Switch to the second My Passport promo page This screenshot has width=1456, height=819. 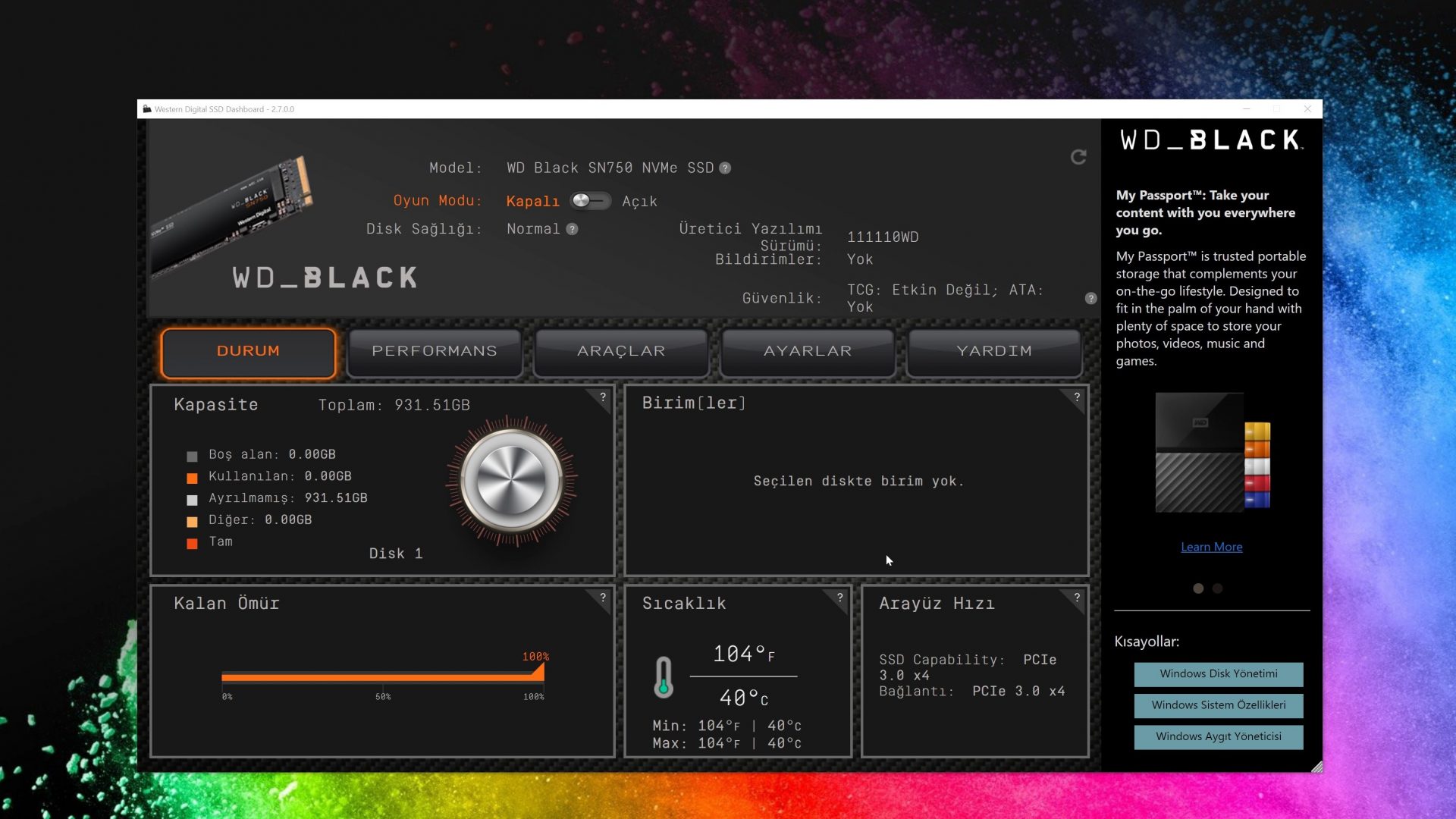click(1219, 588)
